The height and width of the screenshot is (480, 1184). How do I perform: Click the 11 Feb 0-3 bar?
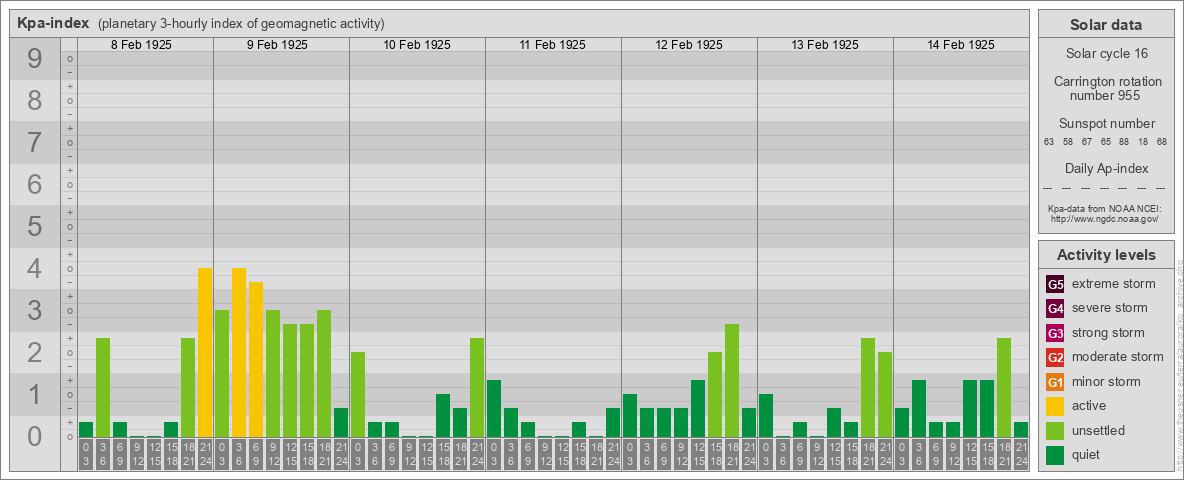494,408
